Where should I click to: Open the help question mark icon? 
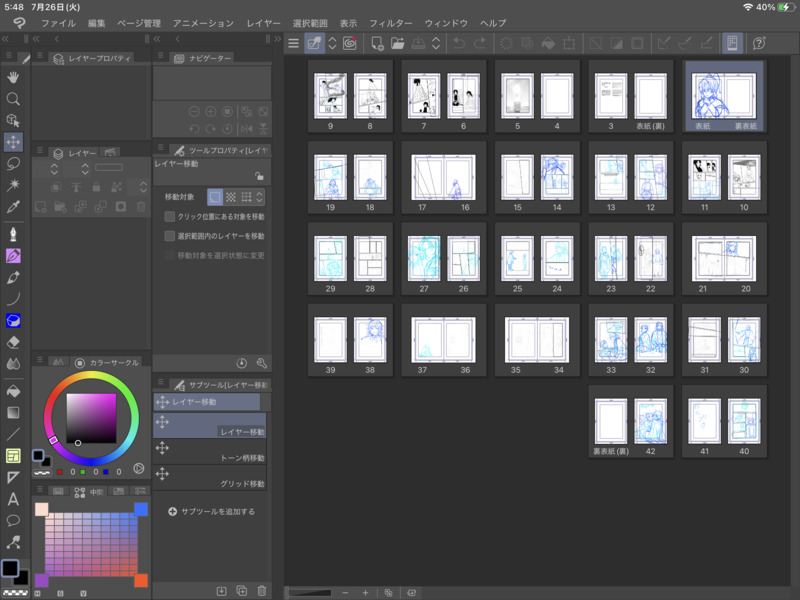[x=759, y=43]
